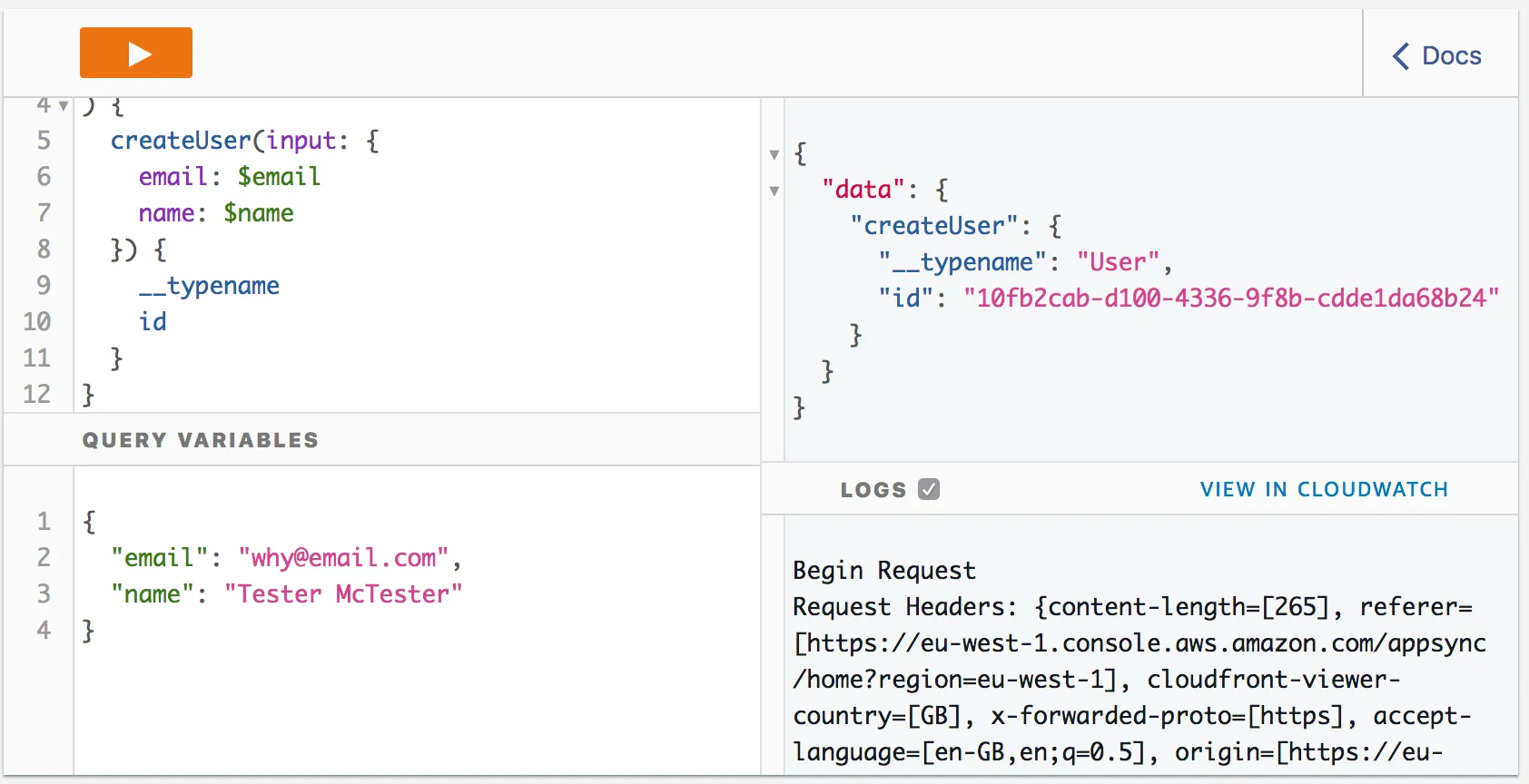Toggle the LOGS checkbox
This screenshot has height=784, width=1529.
tap(928, 490)
